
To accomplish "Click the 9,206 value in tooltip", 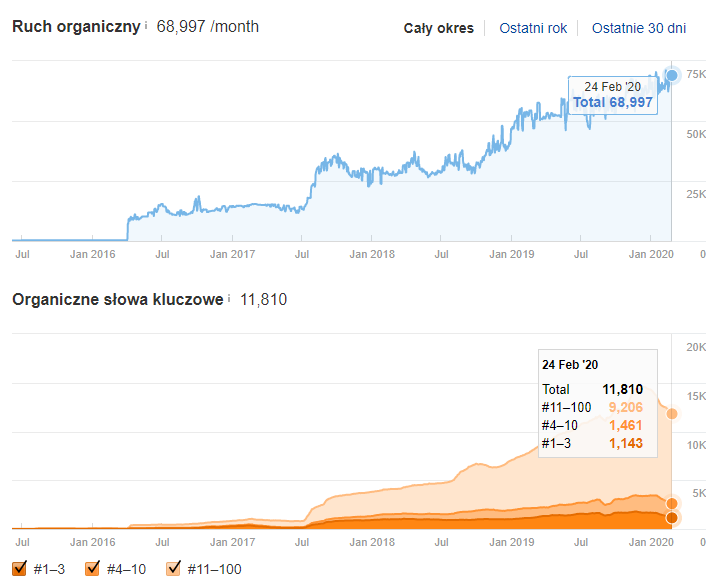I will tap(626, 407).
